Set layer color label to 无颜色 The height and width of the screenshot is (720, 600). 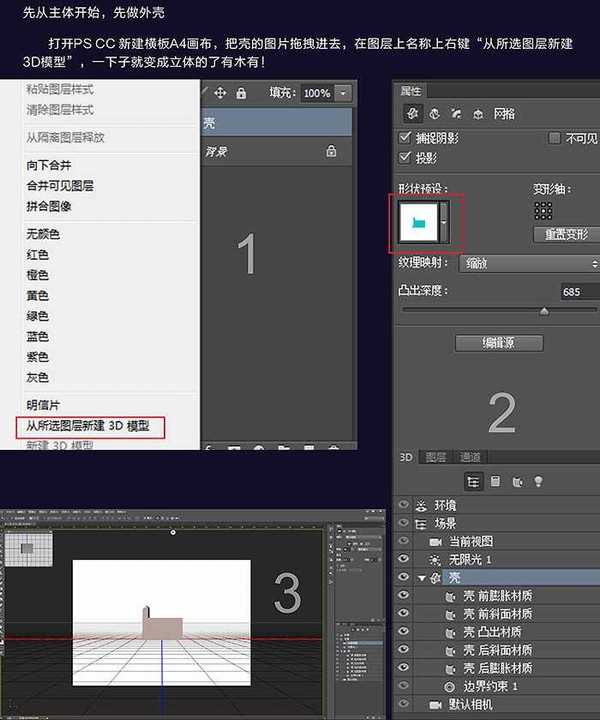point(43,234)
